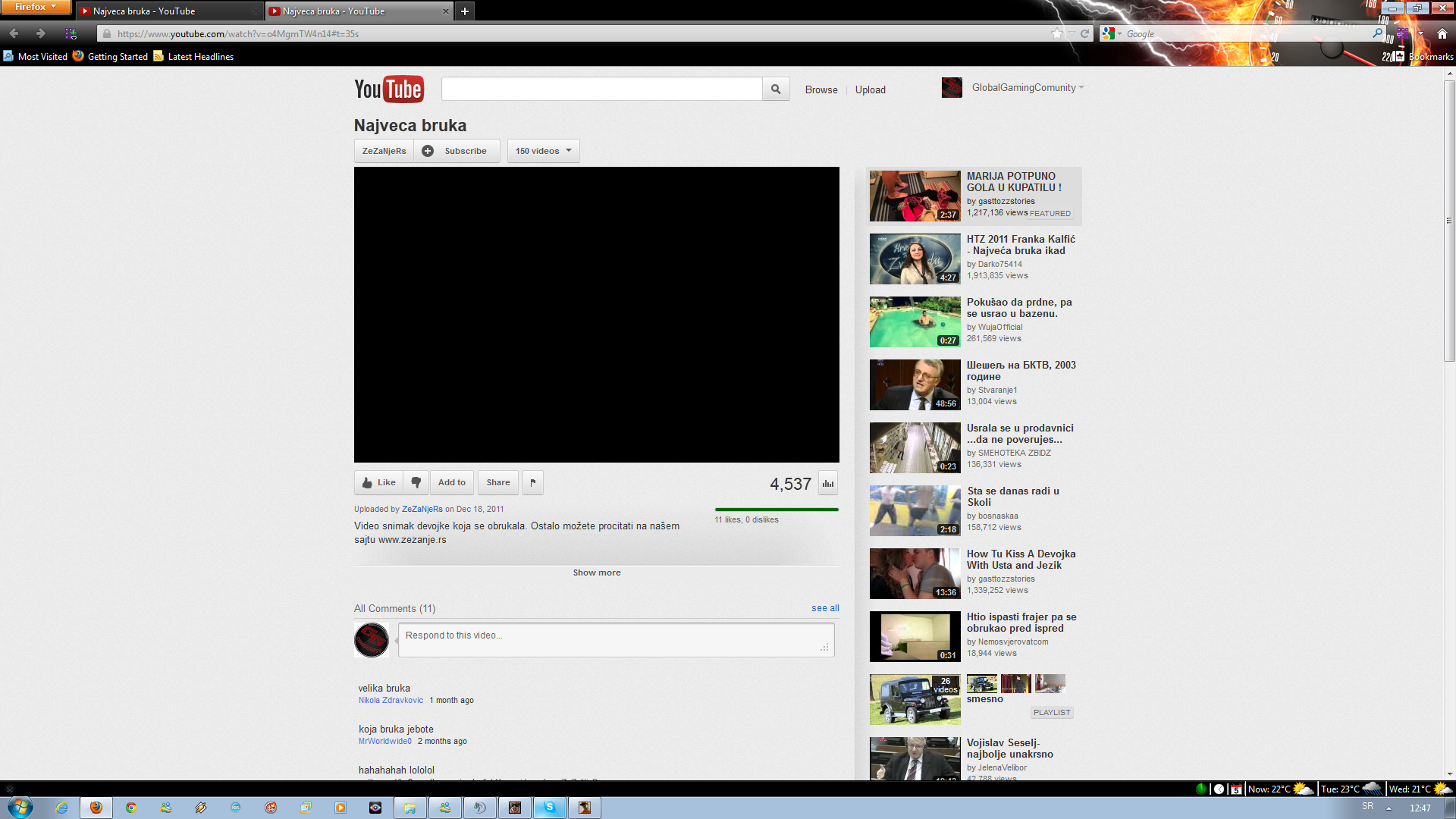Viewport: 1456px width, 819px height.
Task: Switch to first Najveca bruka tab
Action: point(169,11)
